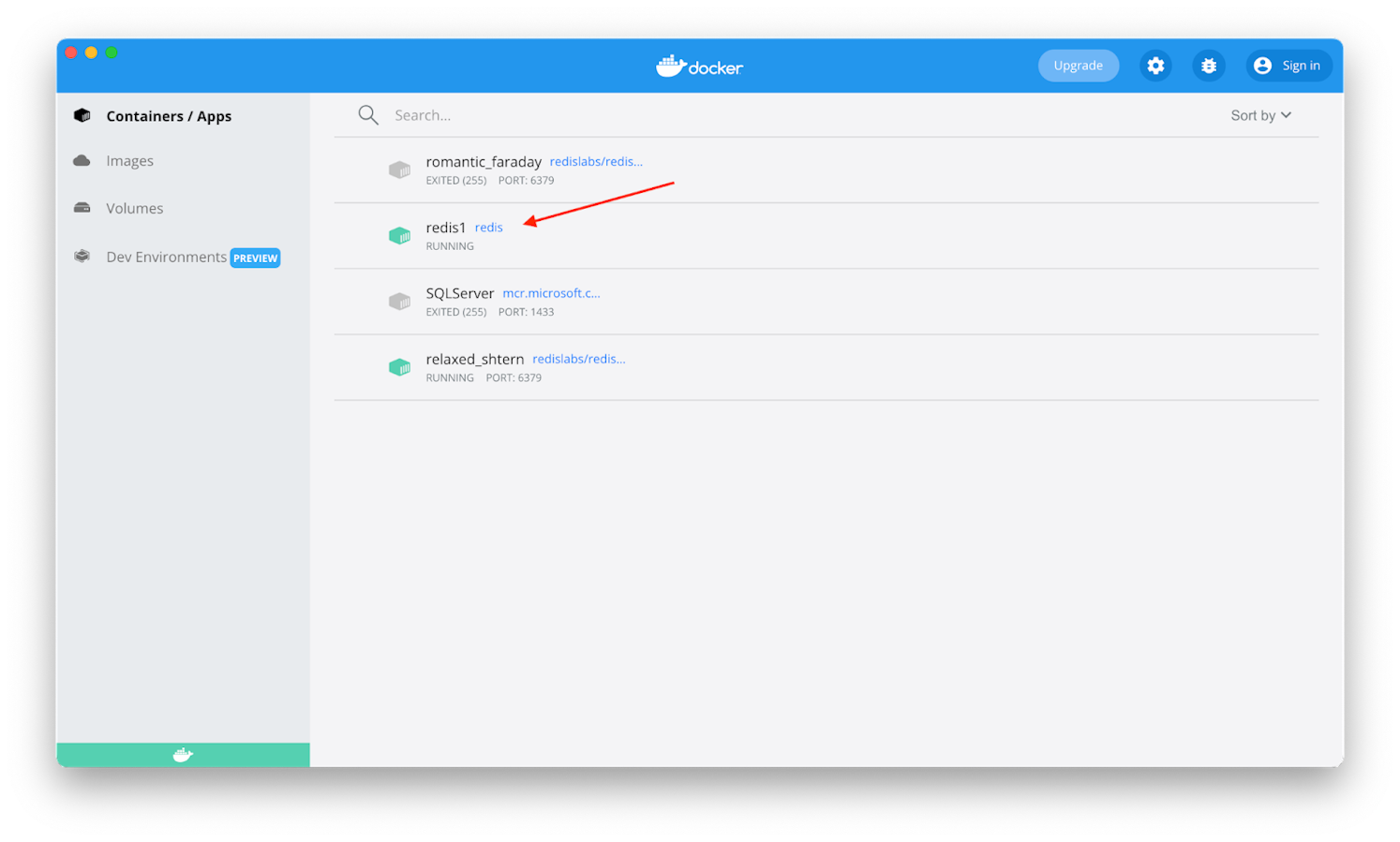Viewport: 1400px width, 842px height.
Task: Go to the Volumes section
Action: click(x=134, y=208)
